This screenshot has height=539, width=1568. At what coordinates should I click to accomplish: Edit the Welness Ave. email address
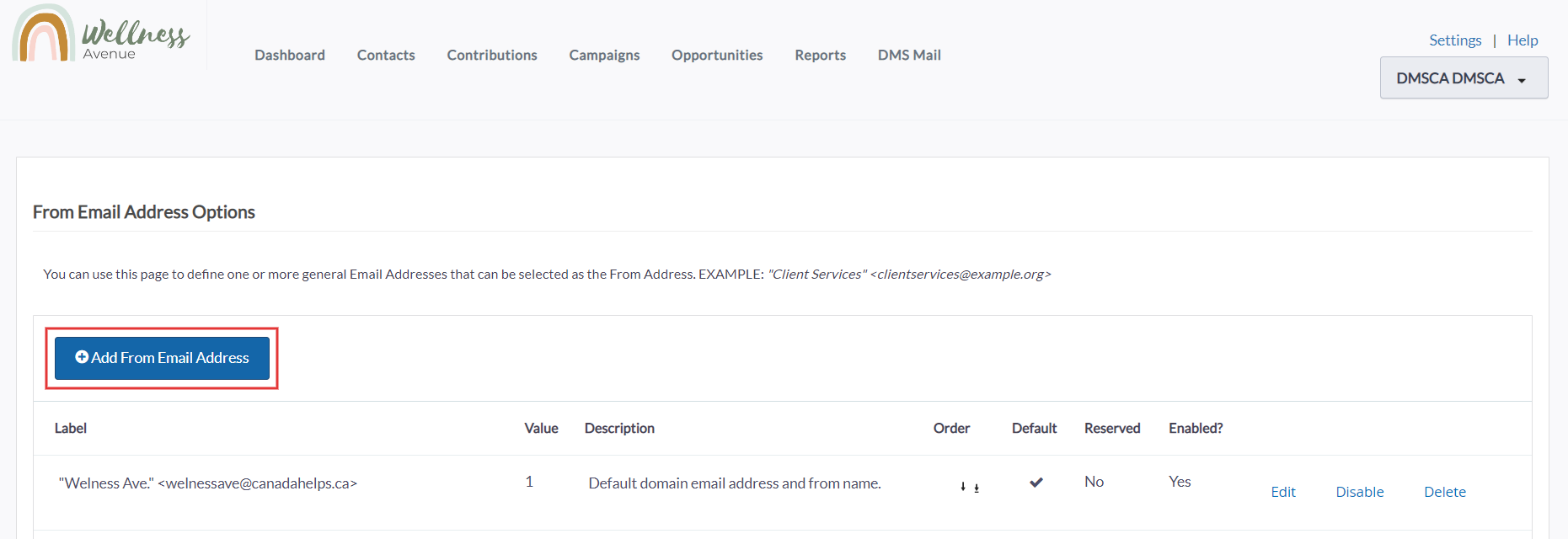(x=1283, y=492)
